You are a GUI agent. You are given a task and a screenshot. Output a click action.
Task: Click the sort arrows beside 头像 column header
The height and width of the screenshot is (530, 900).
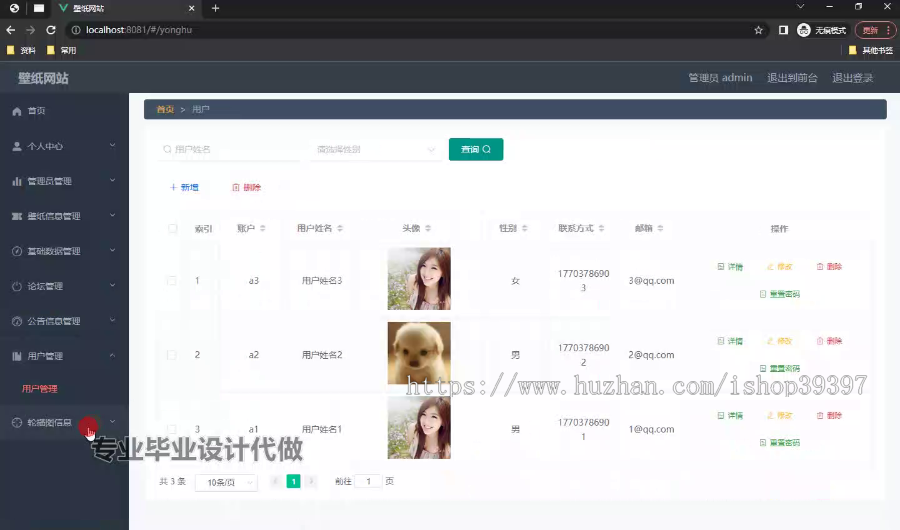click(x=428, y=229)
